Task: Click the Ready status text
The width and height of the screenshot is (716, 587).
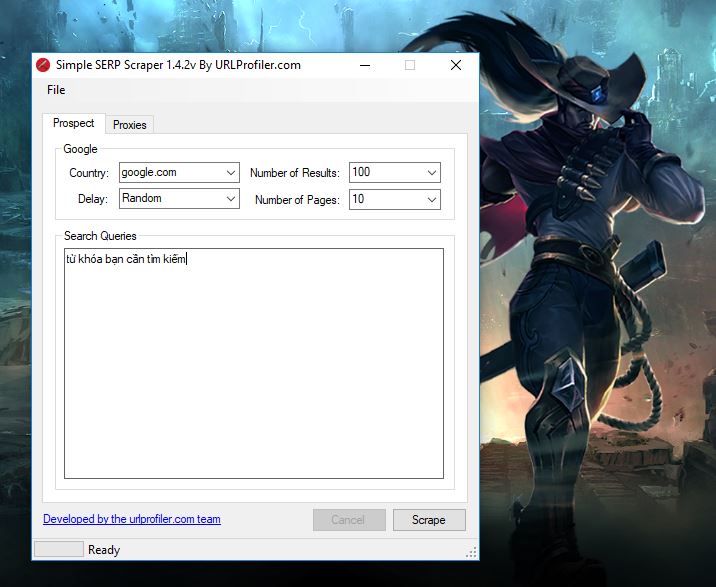Action: click(104, 550)
